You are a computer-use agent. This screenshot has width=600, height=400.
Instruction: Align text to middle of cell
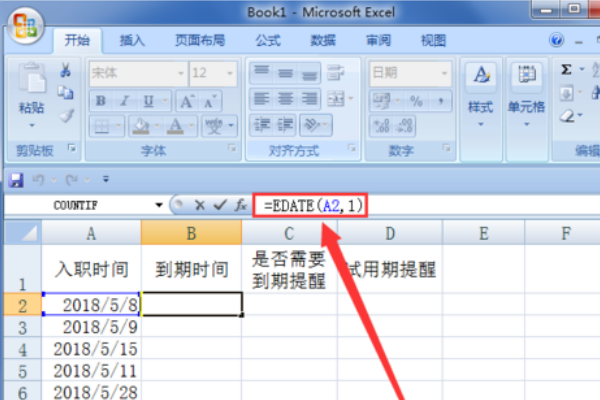coord(285,72)
